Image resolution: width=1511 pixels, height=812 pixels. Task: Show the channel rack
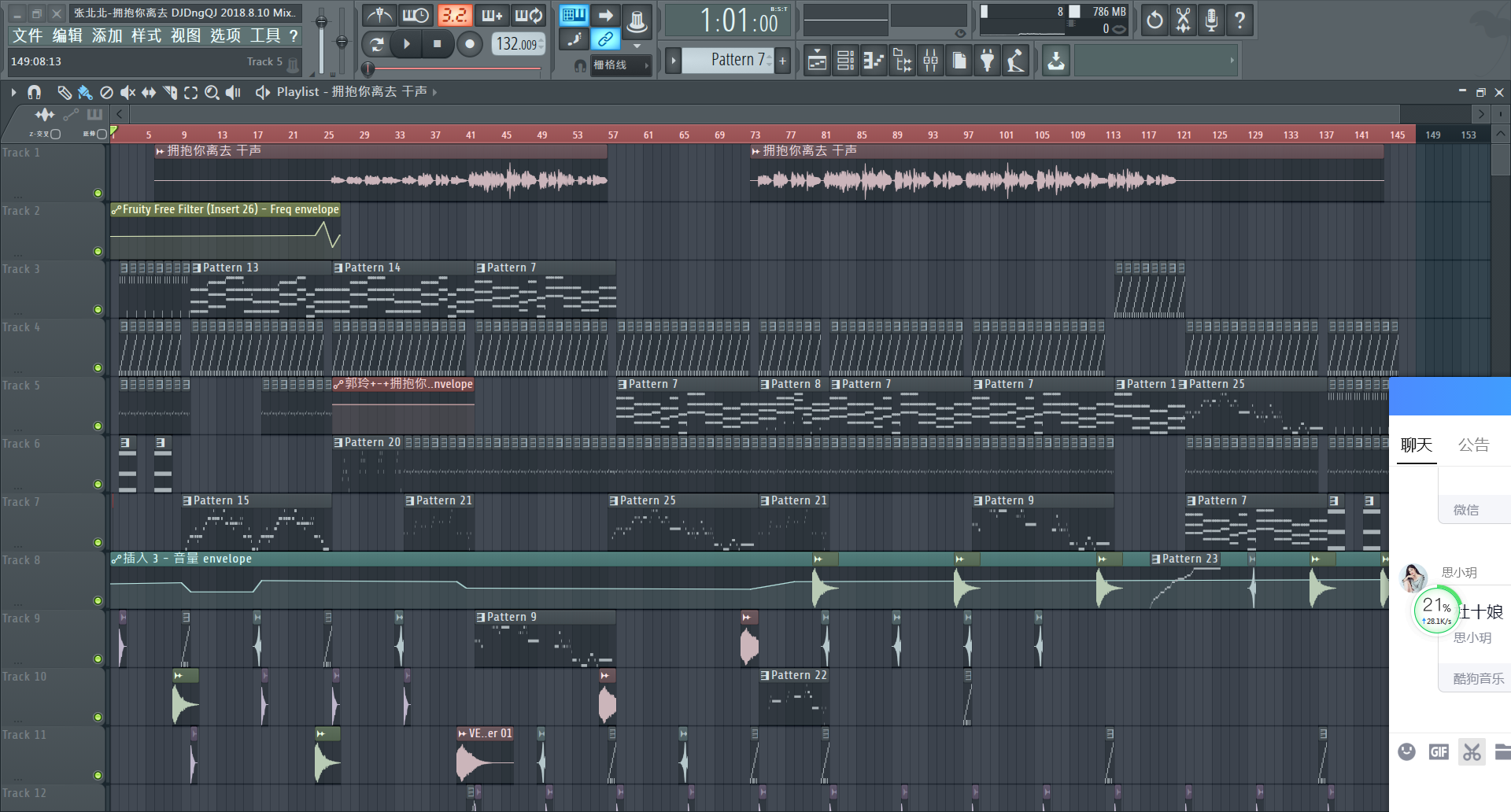pyautogui.click(x=845, y=61)
